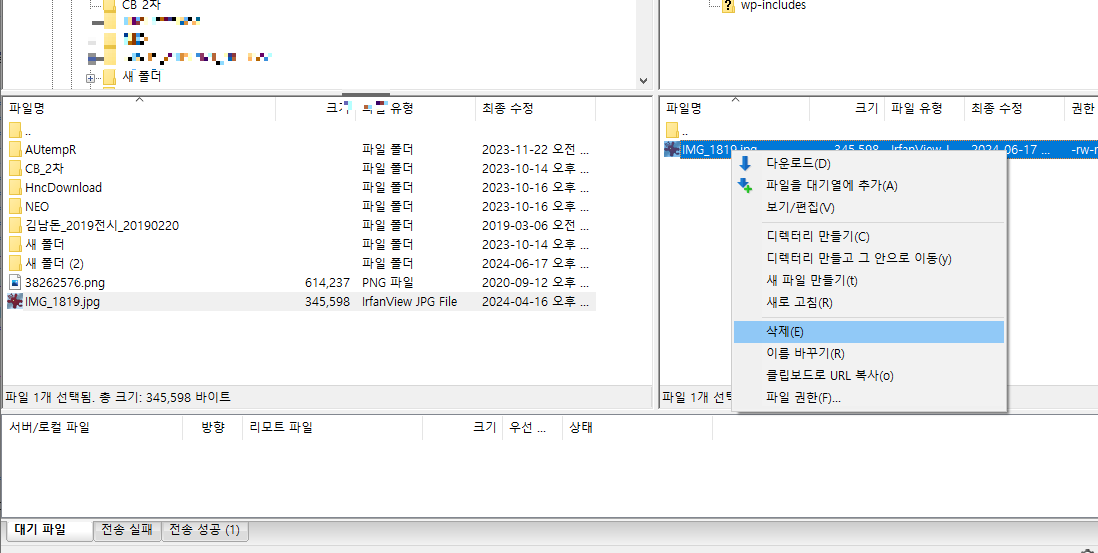Click the 서버/로컬 파일 queue column header
This screenshot has width=1098, height=553.
92,428
